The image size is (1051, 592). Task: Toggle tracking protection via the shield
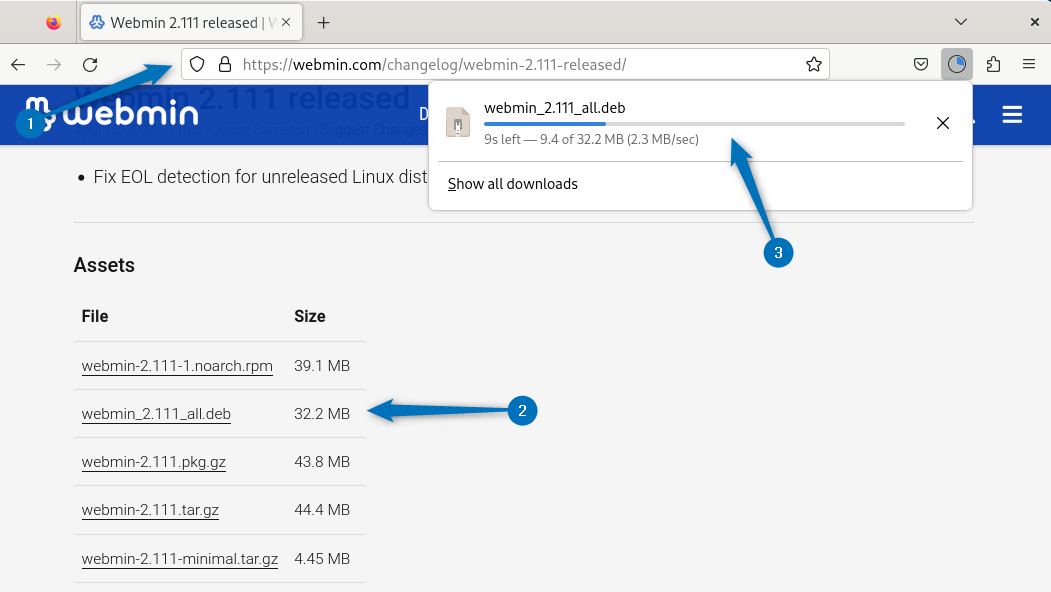pyautogui.click(x=196, y=63)
